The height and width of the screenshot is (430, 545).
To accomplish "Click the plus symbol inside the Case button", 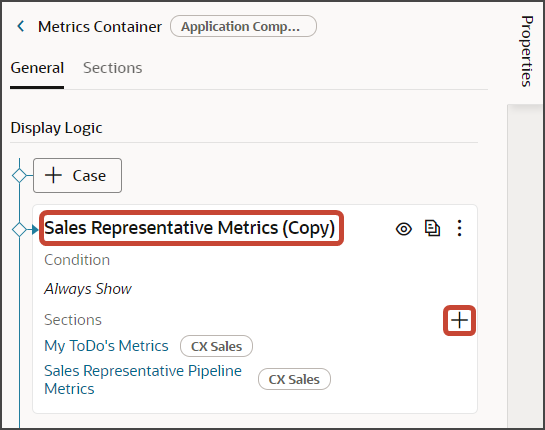I will 54,175.
